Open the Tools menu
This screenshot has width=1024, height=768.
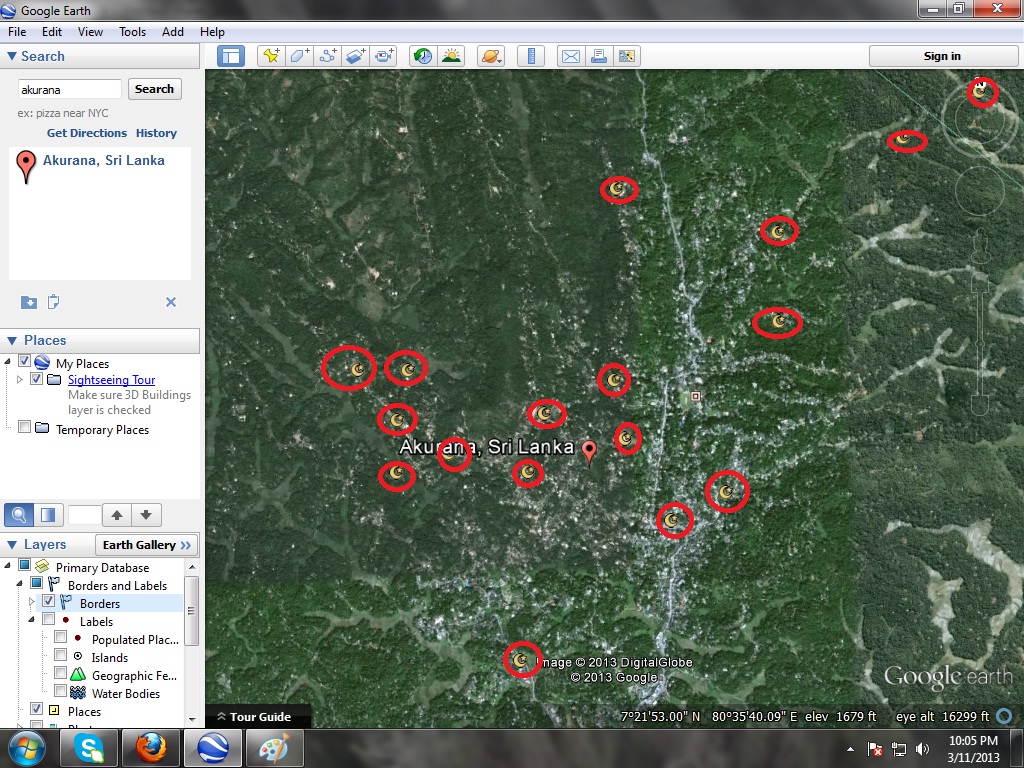[x=133, y=32]
